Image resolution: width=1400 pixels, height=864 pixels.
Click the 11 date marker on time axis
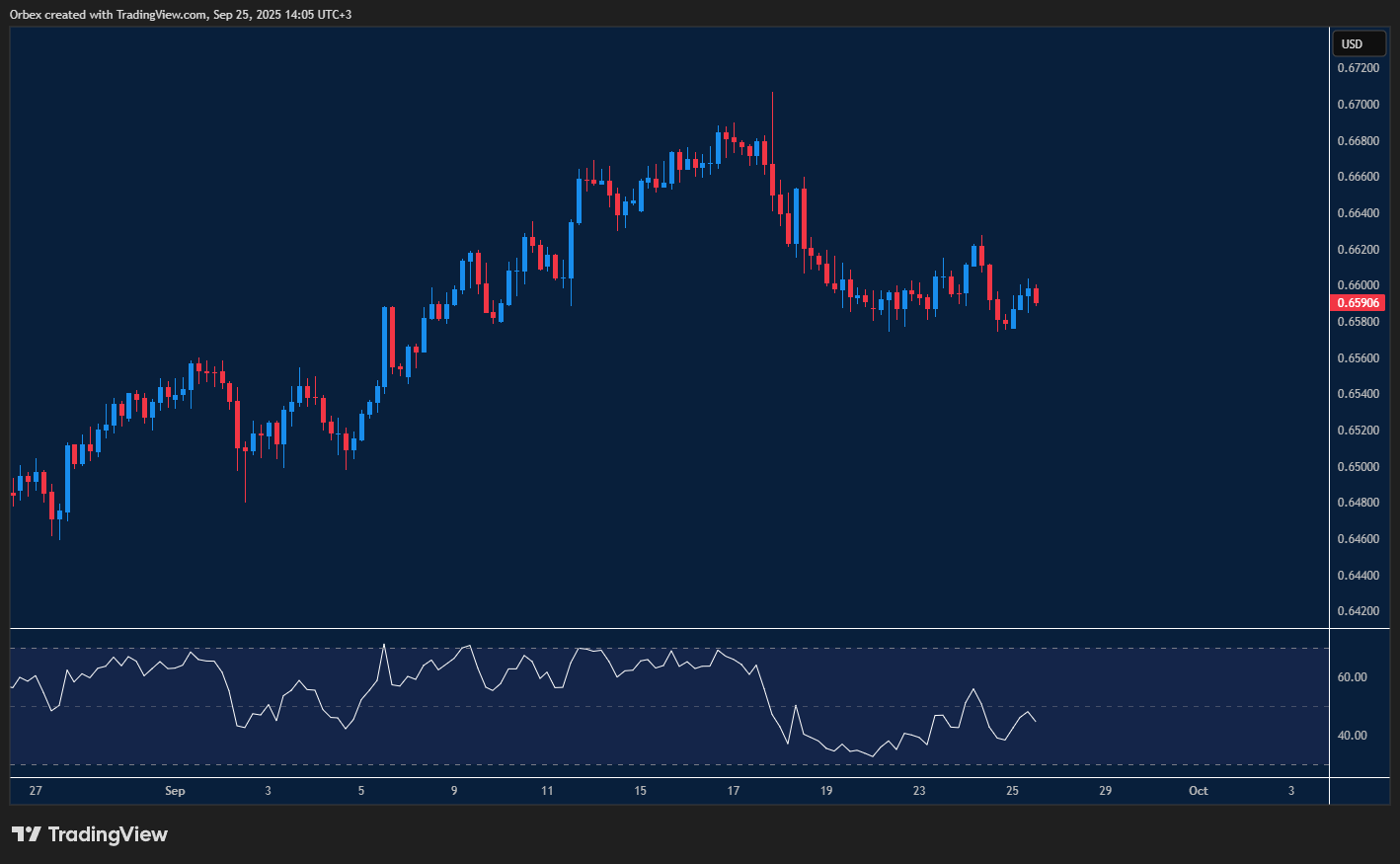click(547, 791)
